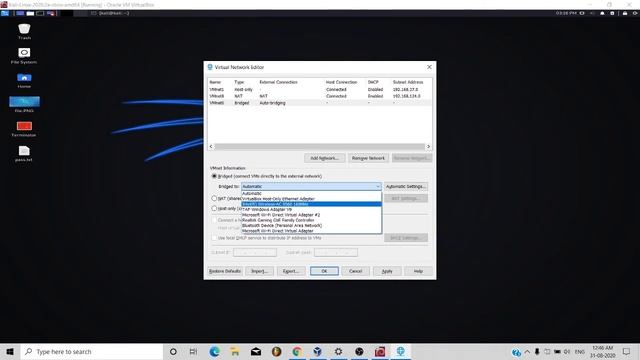Open Settings gear on taskbar
The width and height of the screenshot is (640, 360).
338,351
